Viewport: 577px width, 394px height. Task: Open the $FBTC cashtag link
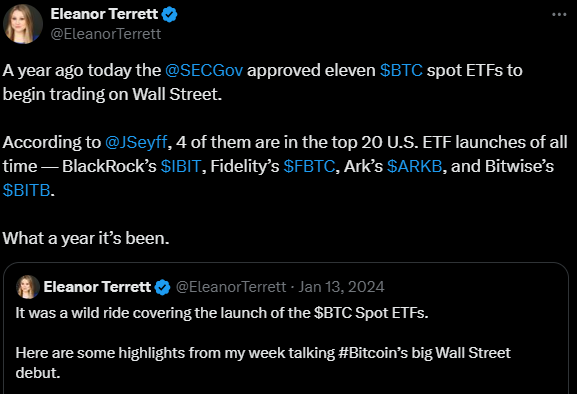[309, 166]
